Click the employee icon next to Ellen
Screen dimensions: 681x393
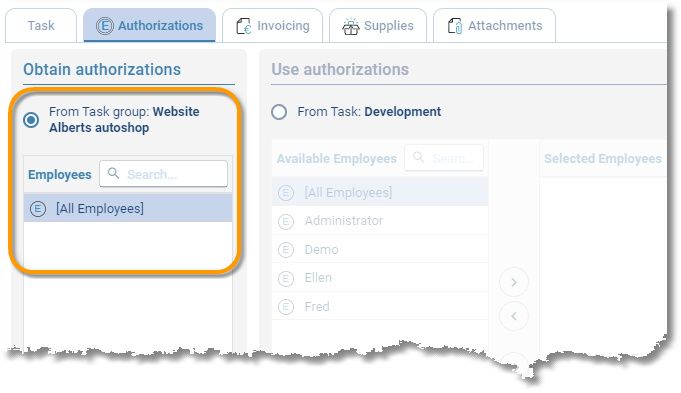point(286,278)
